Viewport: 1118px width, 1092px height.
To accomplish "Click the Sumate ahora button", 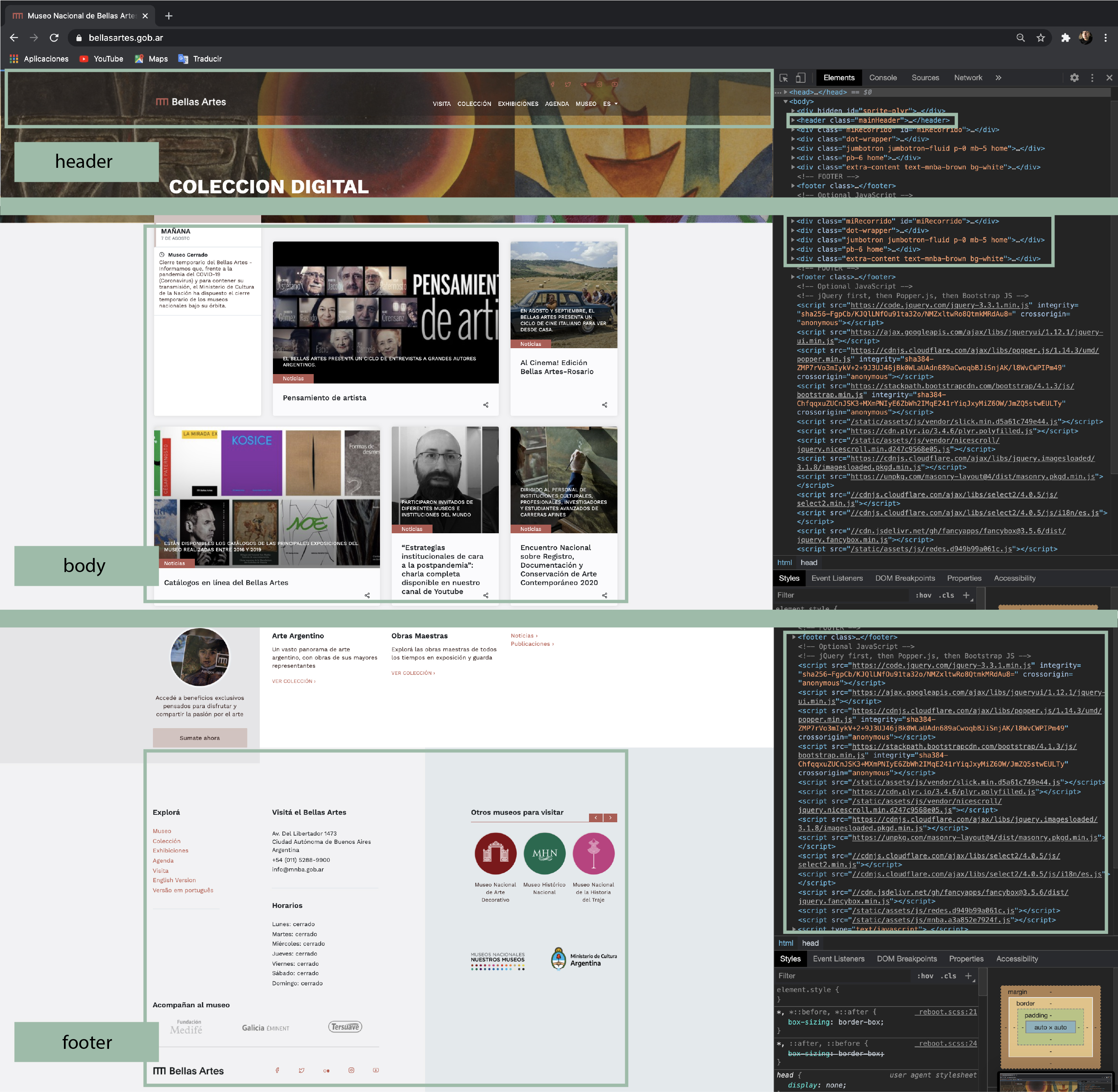I will (x=200, y=738).
